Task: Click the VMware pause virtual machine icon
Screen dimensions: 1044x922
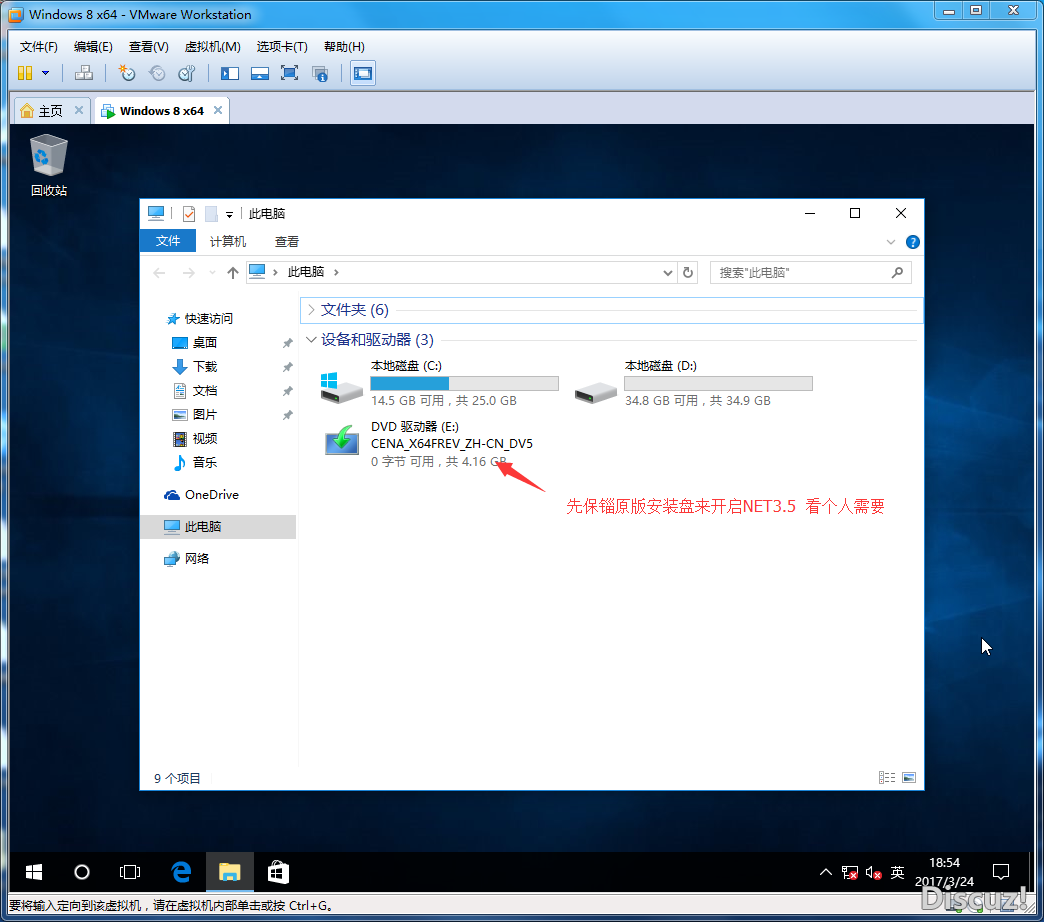Action: pos(25,73)
